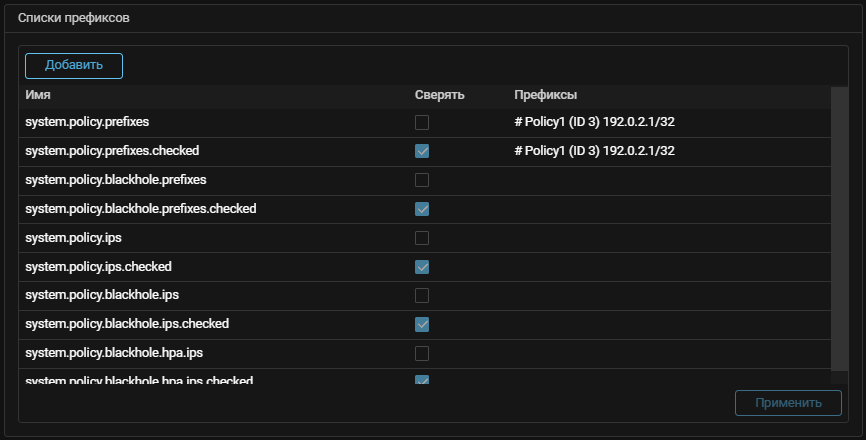866x440 pixels.
Task: Select system.policy.blackhole.hpa.ips row name
Action: [114, 353]
